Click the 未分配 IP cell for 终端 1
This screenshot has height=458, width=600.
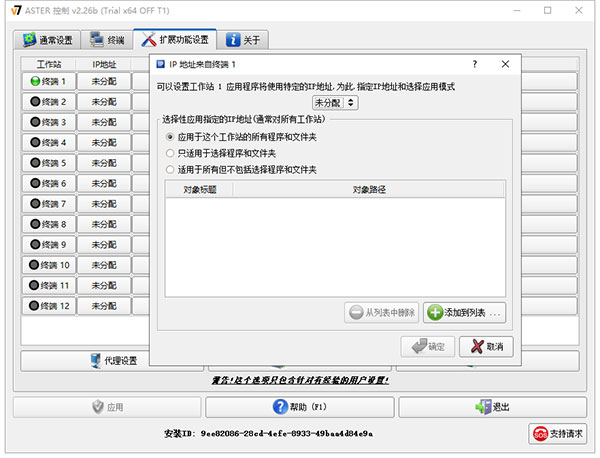click(104, 81)
